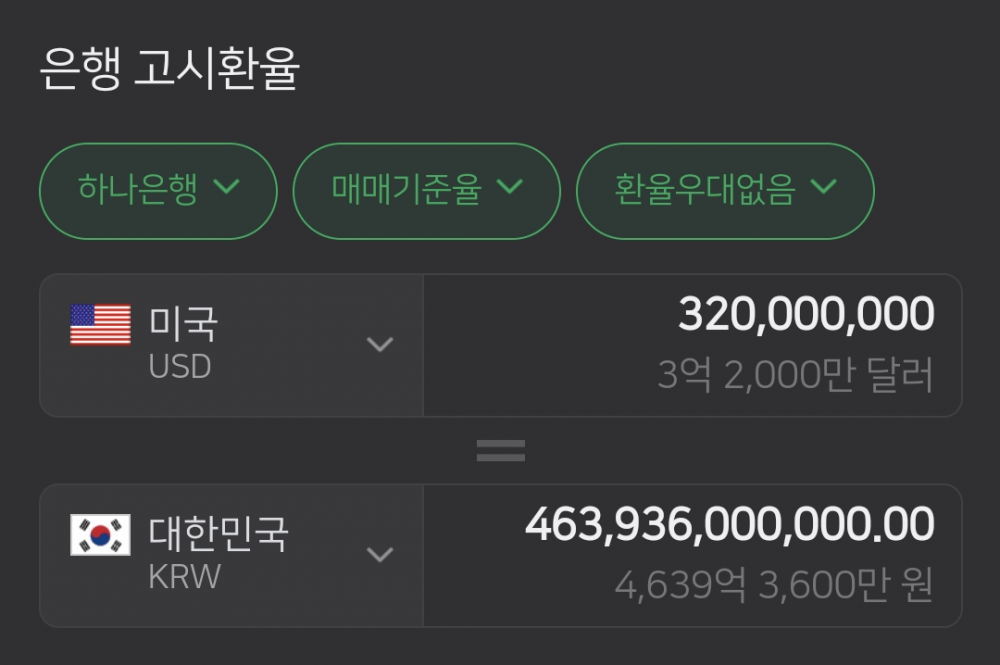Click the chevron arrow in 하나은행 pill
Screen dimensions: 1000x665
coord(227,187)
